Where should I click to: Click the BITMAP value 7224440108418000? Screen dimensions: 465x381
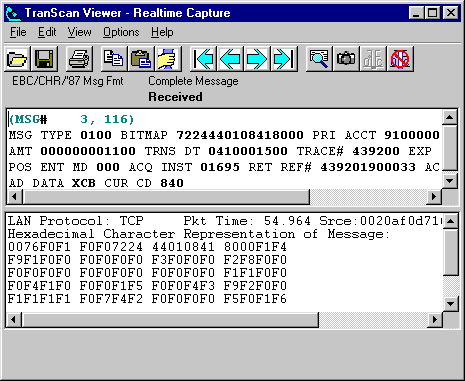[x=240, y=135]
